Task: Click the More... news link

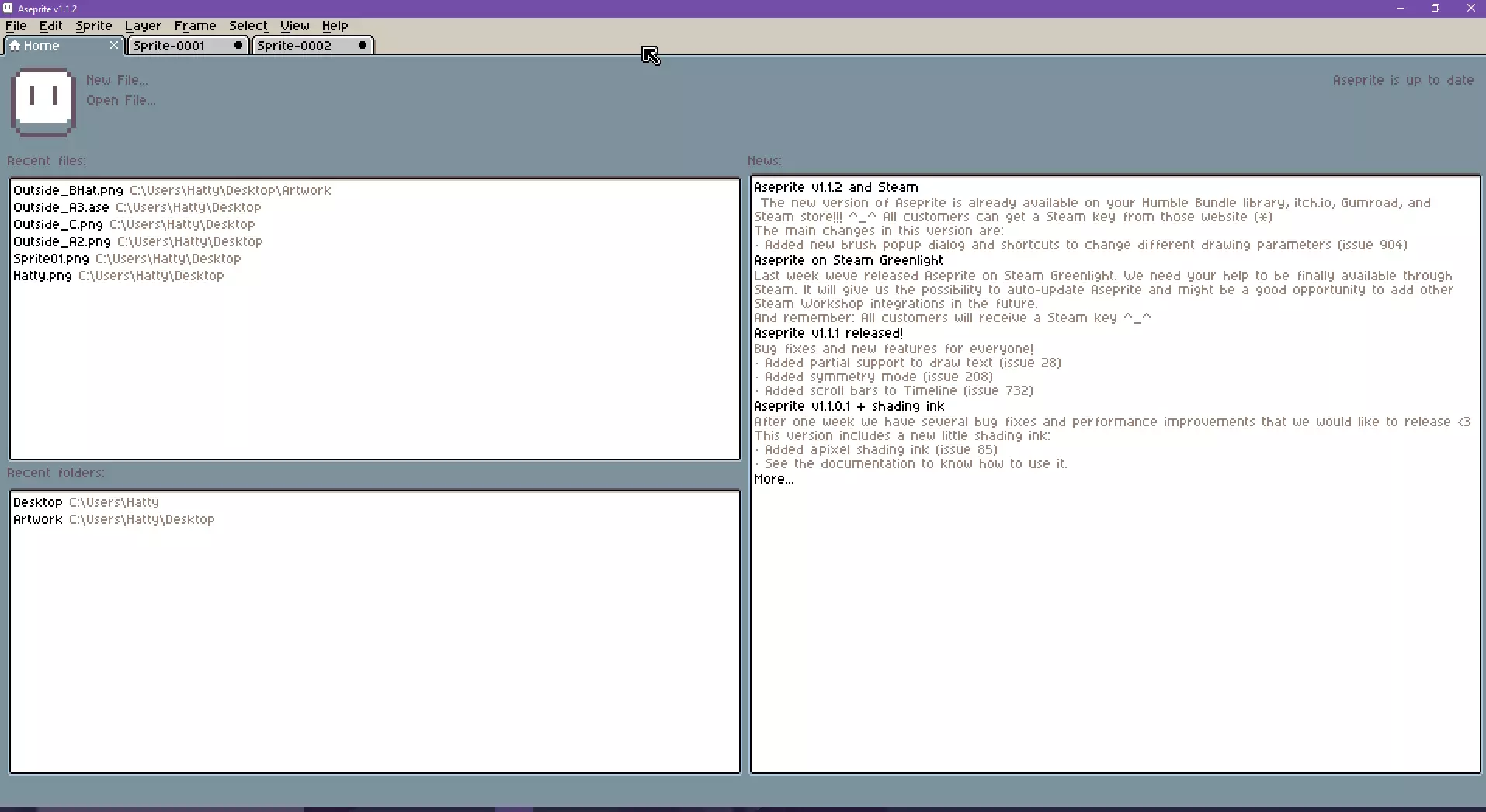Action: [x=774, y=479]
